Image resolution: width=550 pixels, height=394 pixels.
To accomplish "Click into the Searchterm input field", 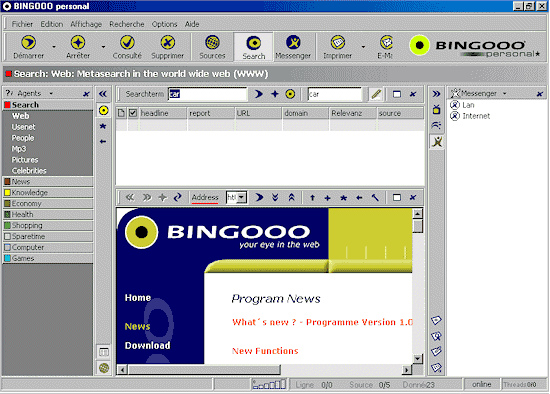I will point(207,94).
